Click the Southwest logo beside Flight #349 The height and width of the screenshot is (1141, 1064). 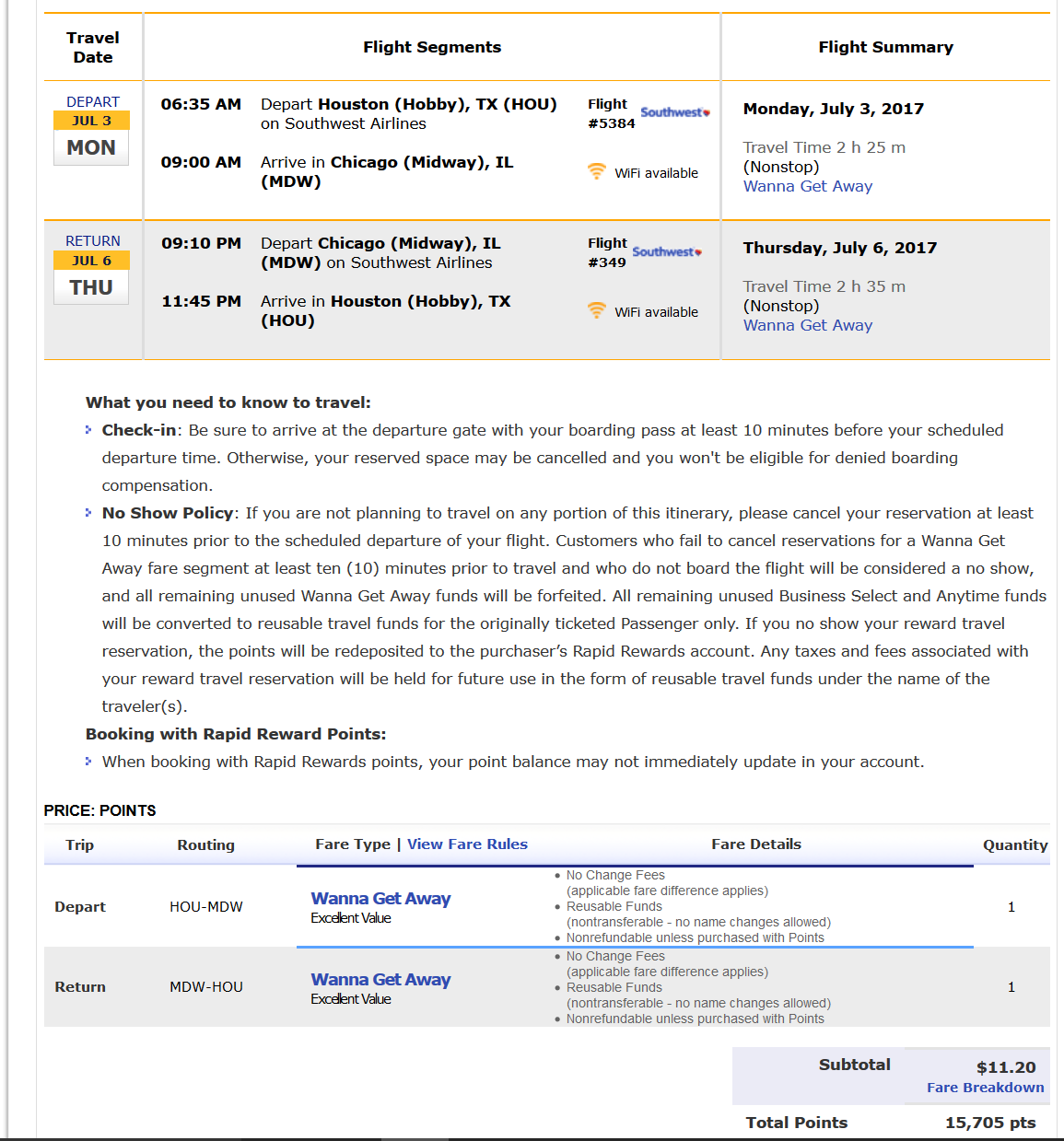tap(667, 251)
